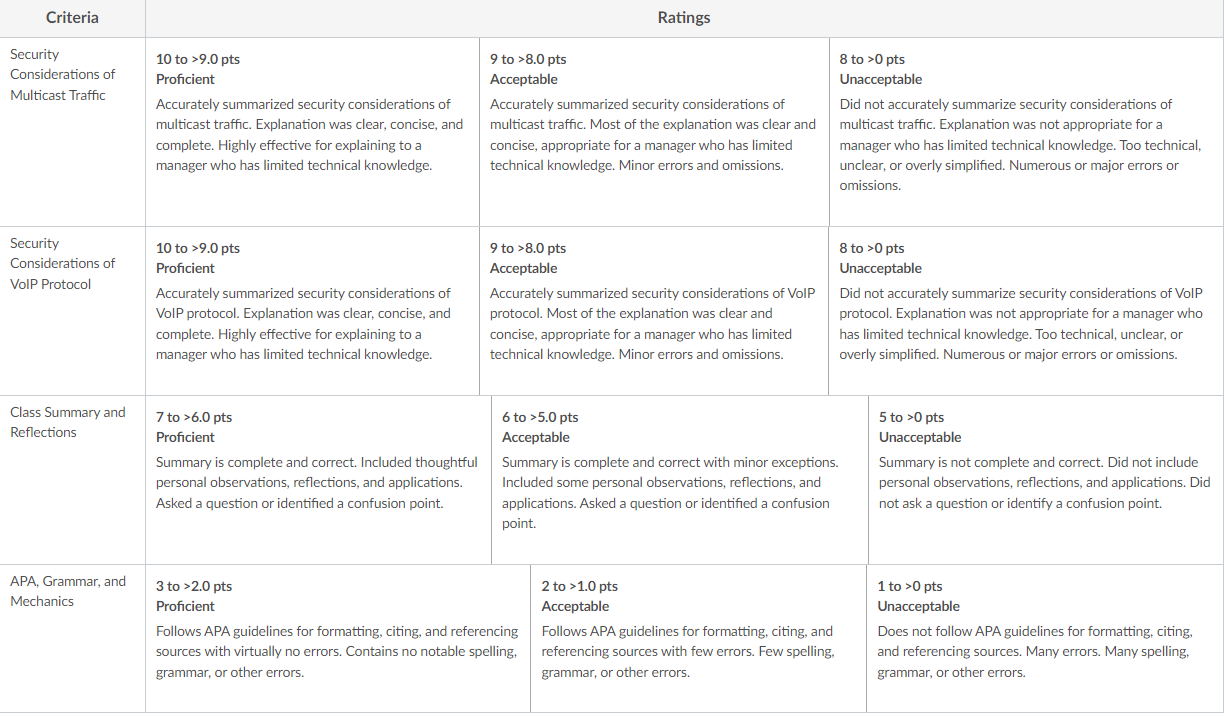
Task: Select Unacceptable rating for Multicast Traffic
Action: [1026, 132]
